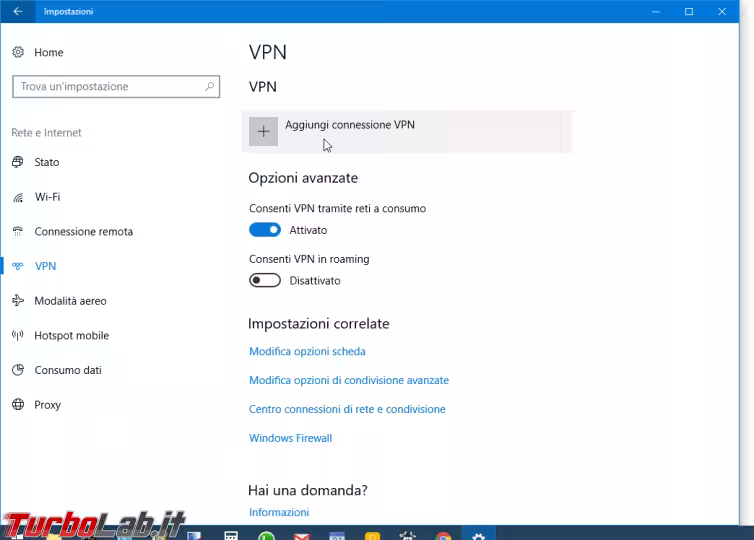This screenshot has width=754, height=540.
Task: Click 'Aggiungi connessione VPN' label
Action: click(x=350, y=125)
